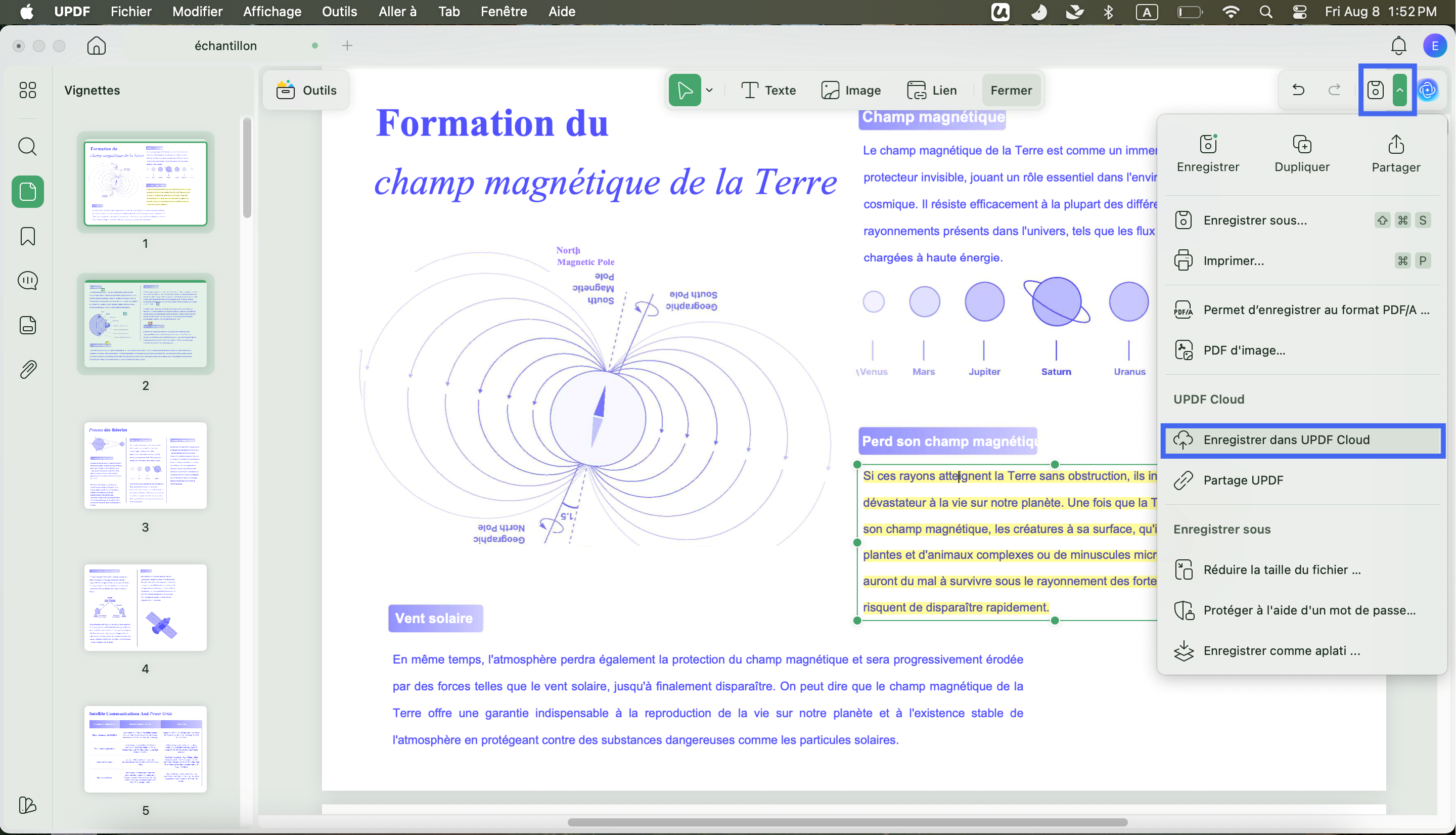Choose Enregistrer dans UPDF Cloud
This screenshot has width=1456, height=835.
[1302, 440]
